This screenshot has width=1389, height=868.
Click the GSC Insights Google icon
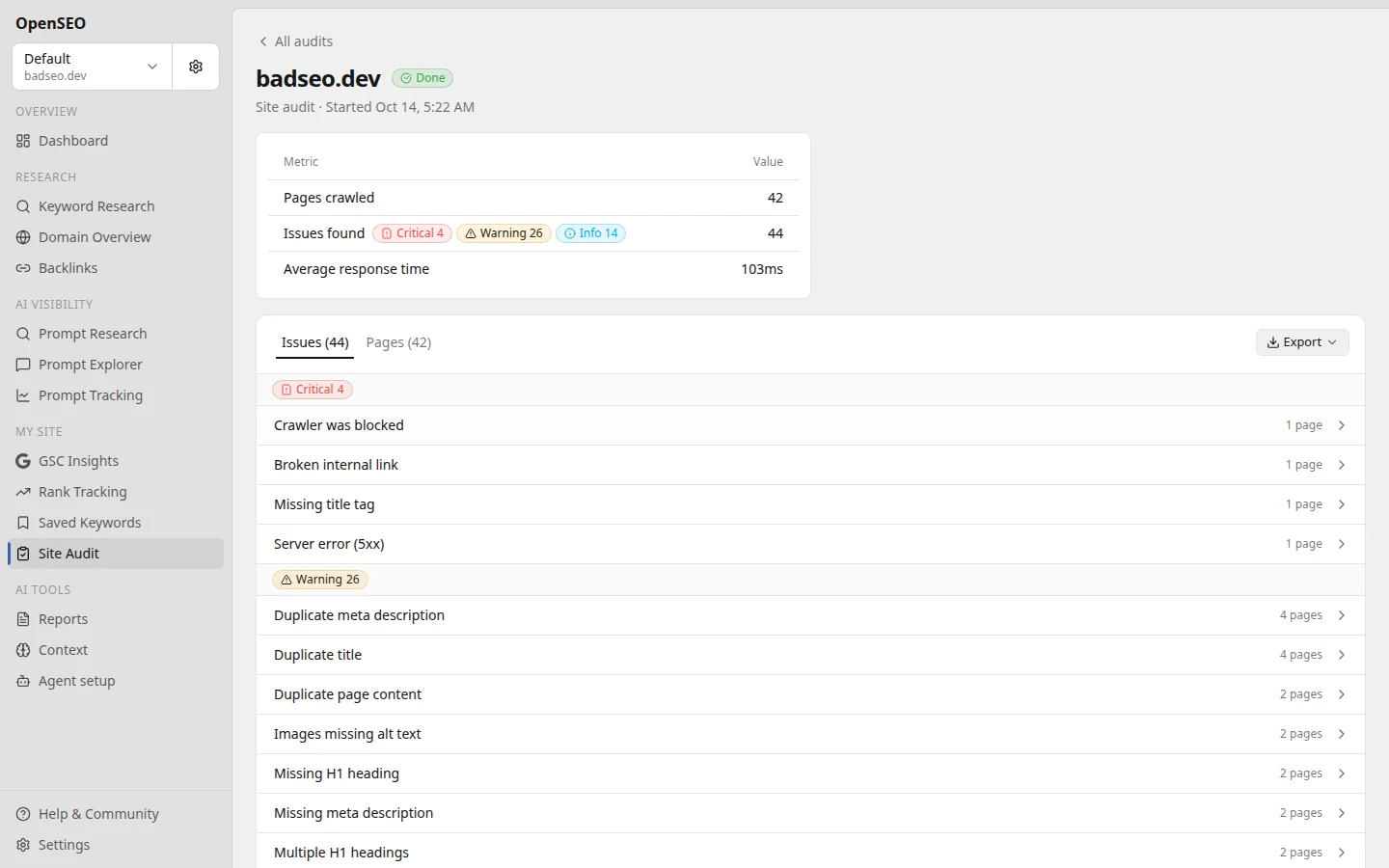click(x=23, y=461)
